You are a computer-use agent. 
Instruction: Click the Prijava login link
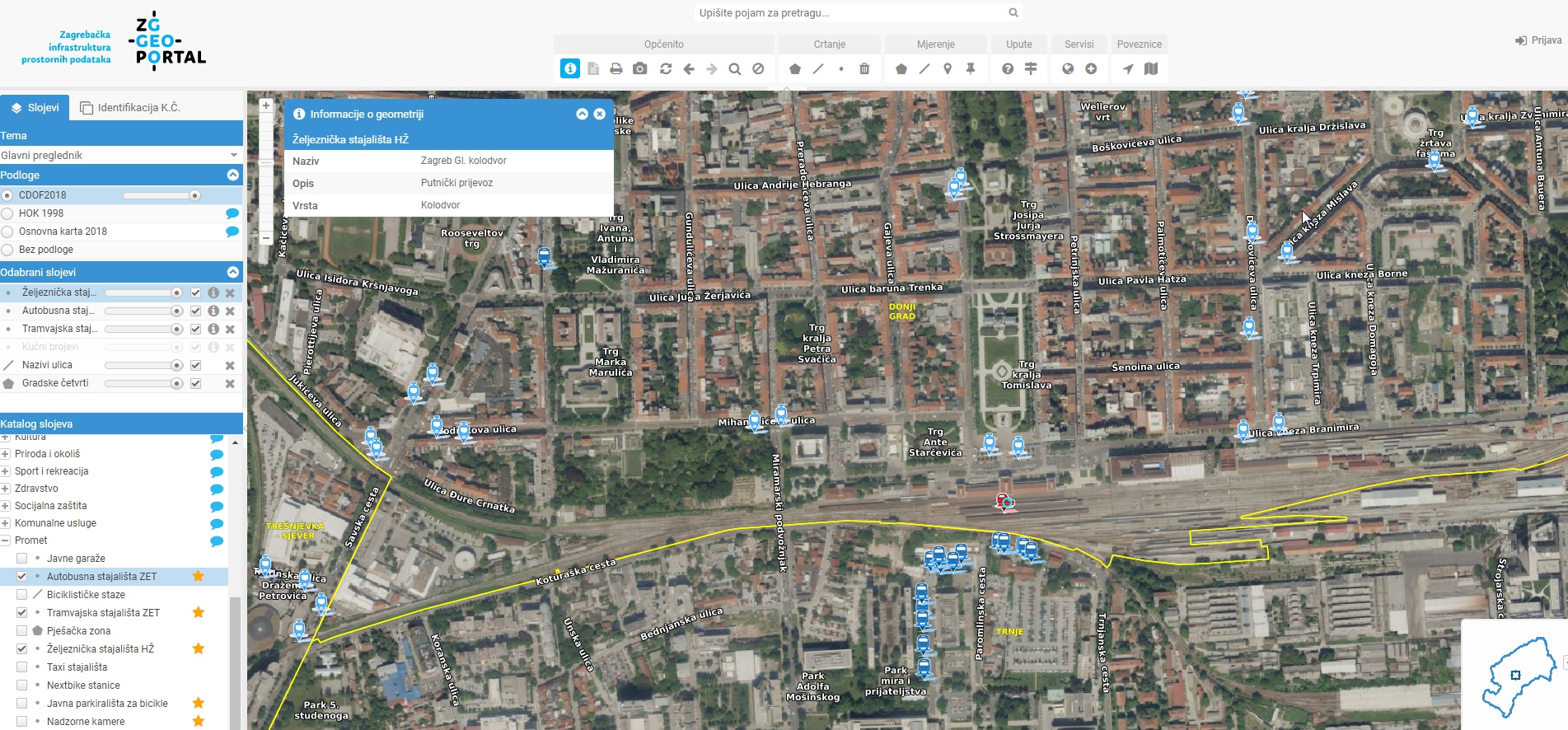tap(1538, 40)
